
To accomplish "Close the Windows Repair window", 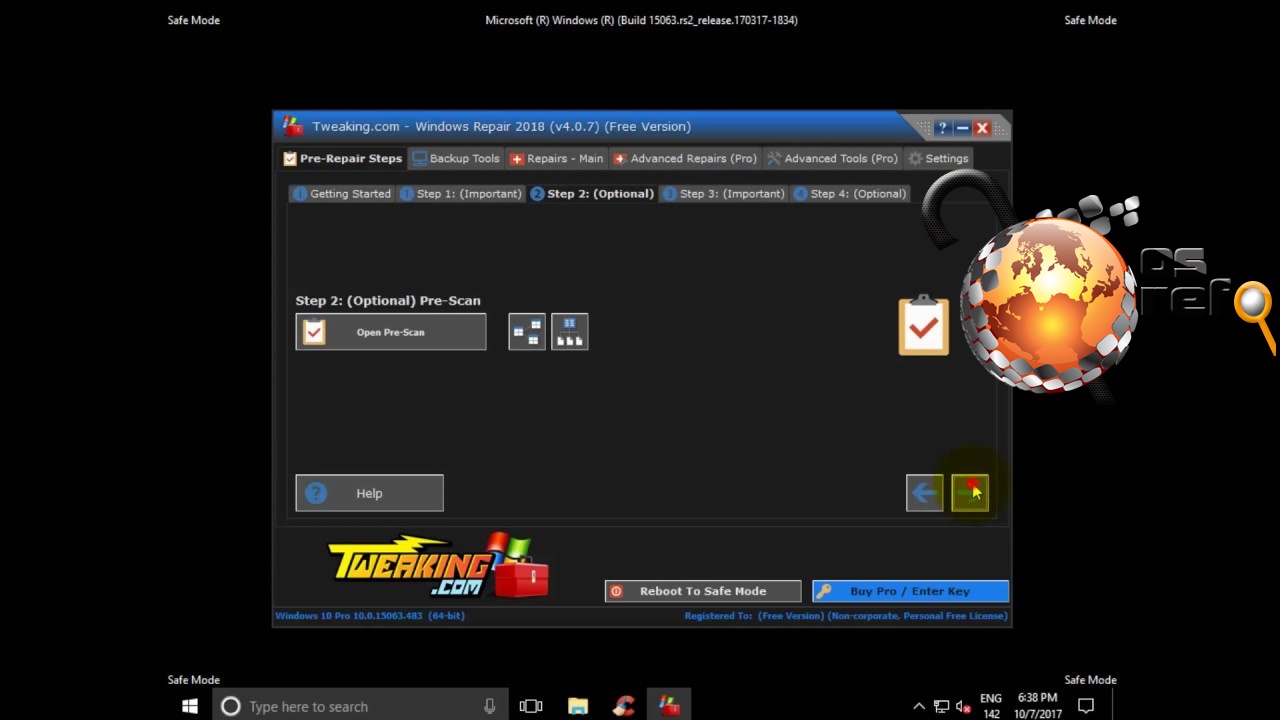I will [982, 128].
